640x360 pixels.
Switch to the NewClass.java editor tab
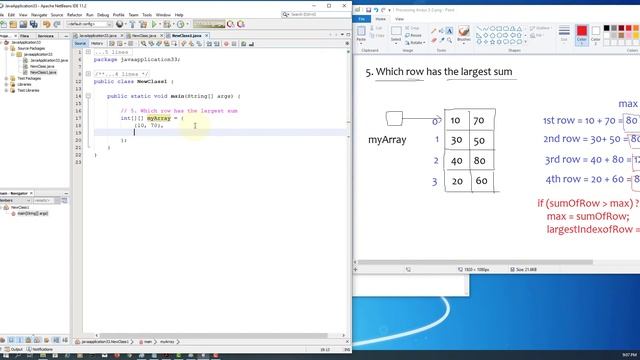coord(144,36)
